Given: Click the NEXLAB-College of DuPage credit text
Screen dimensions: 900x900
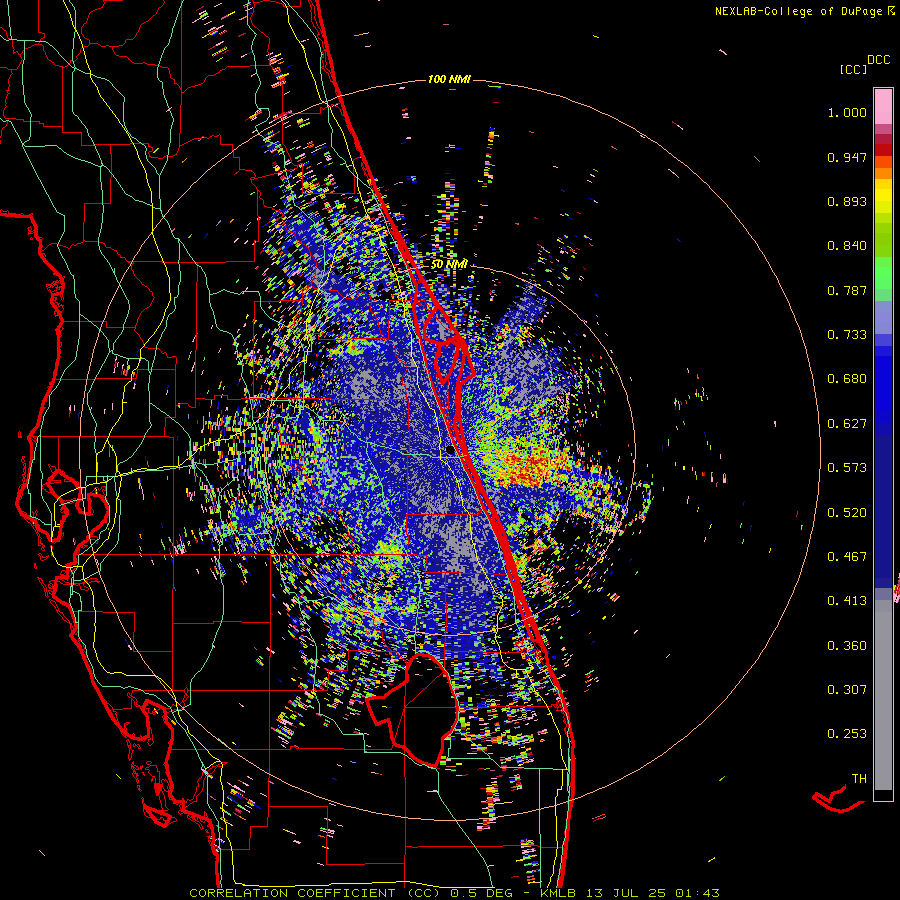Looking at the screenshot, I should [799, 11].
